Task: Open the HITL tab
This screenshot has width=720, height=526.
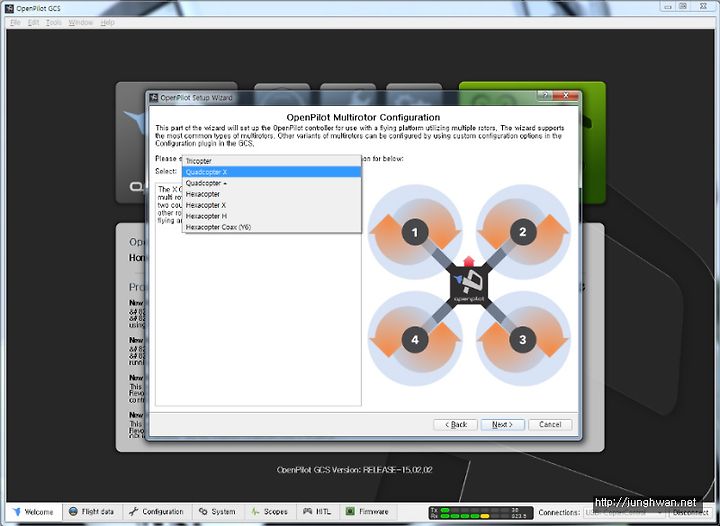Action: point(317,512)
